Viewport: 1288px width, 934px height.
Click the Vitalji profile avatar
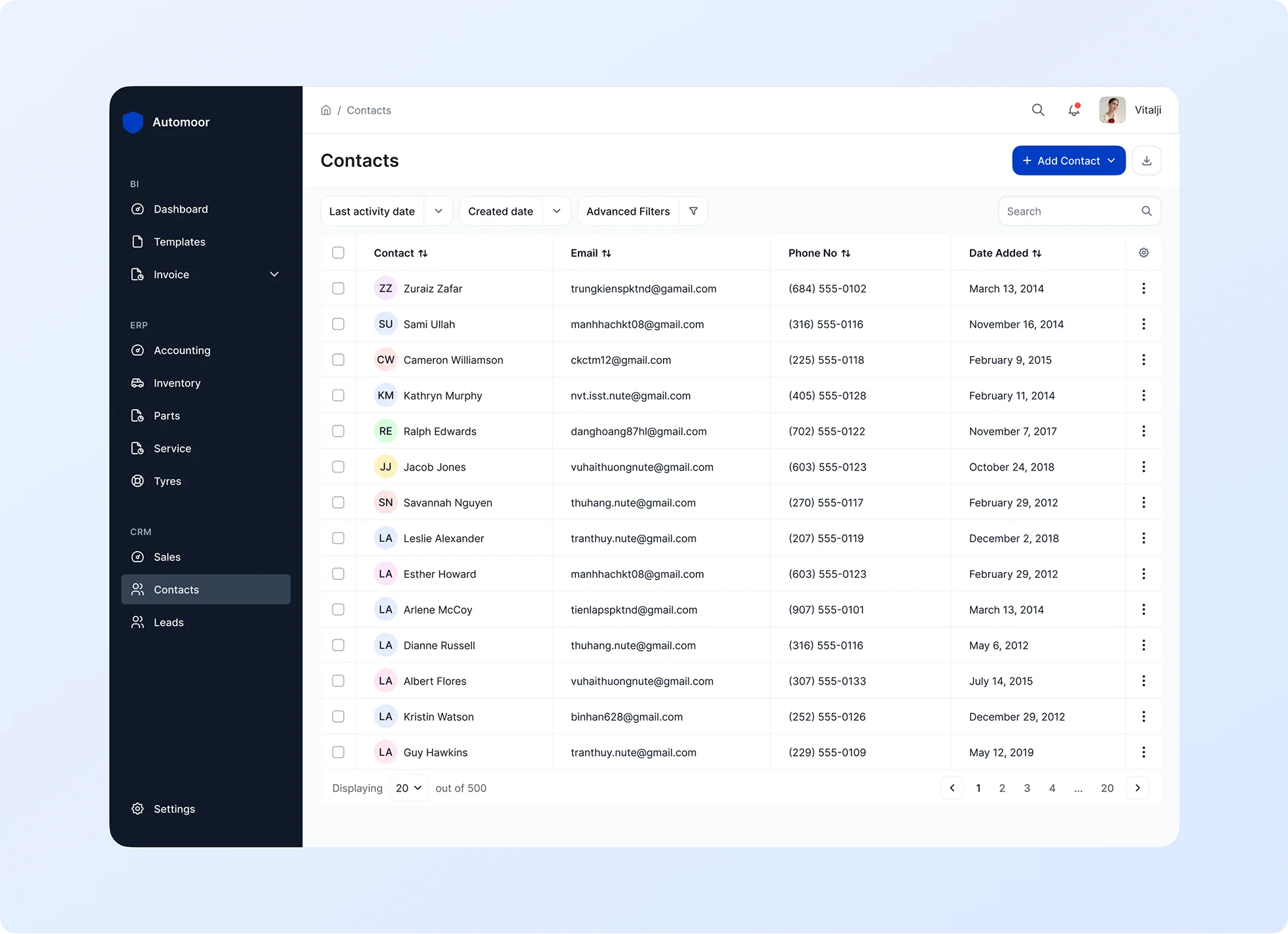1112,110
